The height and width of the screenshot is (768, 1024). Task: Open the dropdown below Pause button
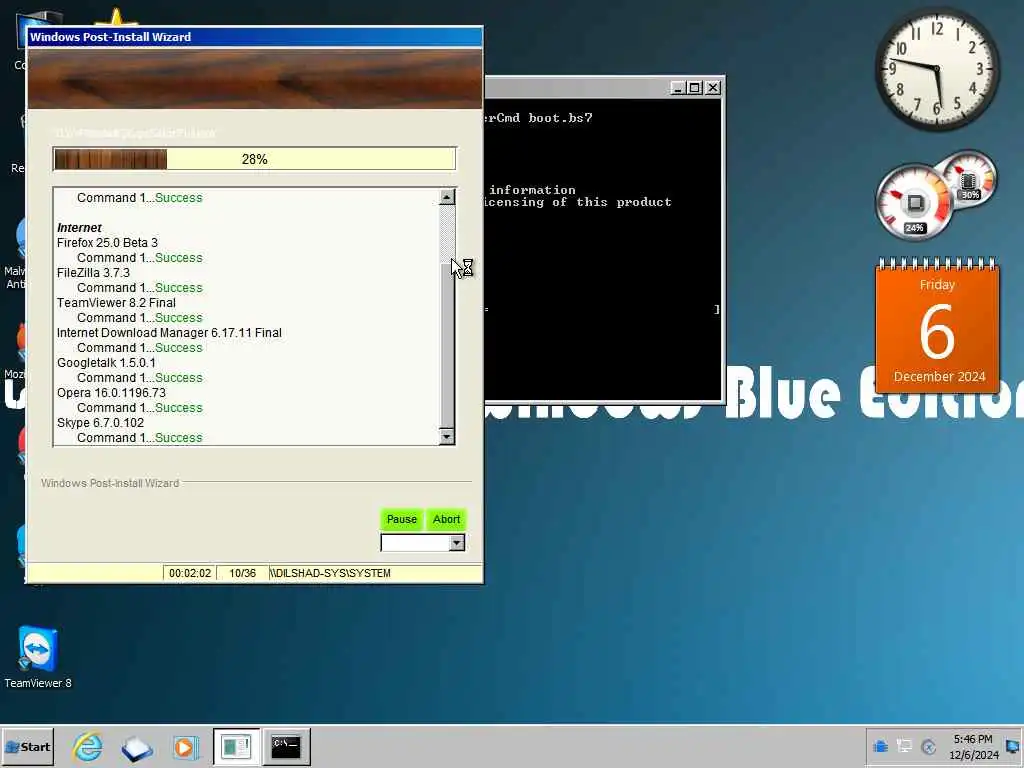click(456, 543)
